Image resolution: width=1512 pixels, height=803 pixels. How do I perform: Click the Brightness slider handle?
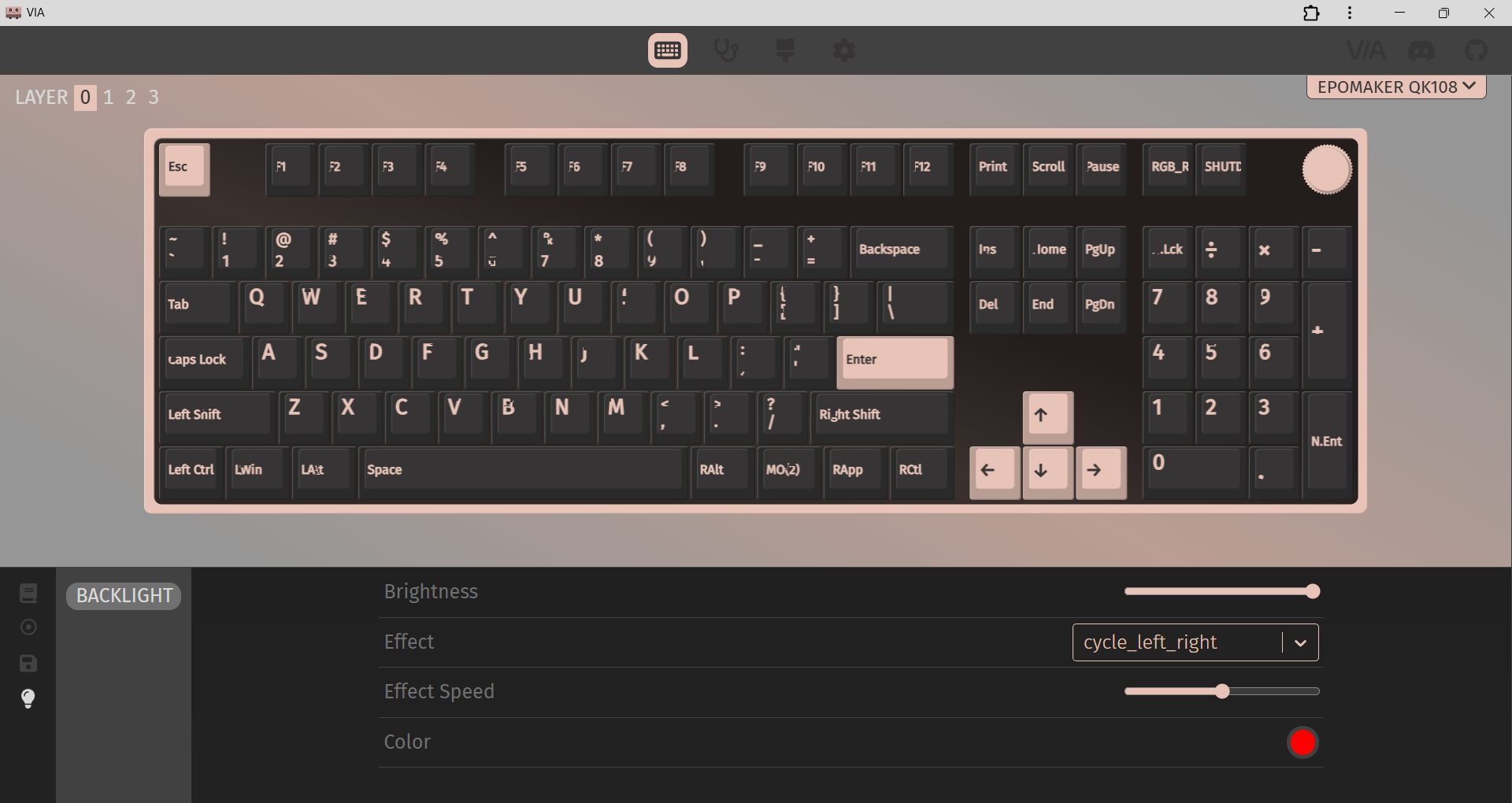[x=1312, y=591]
